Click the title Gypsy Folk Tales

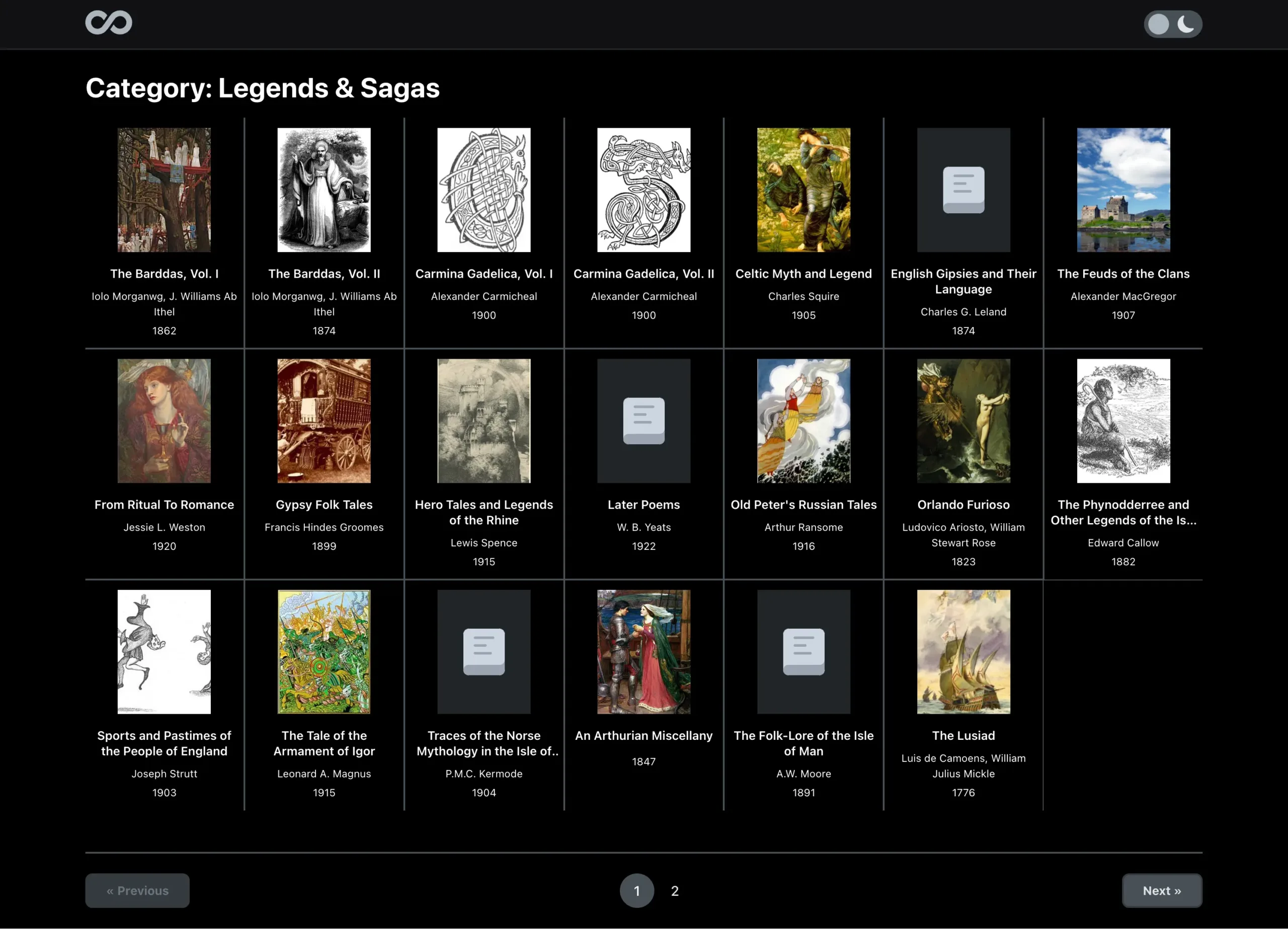tap(324, 505)
